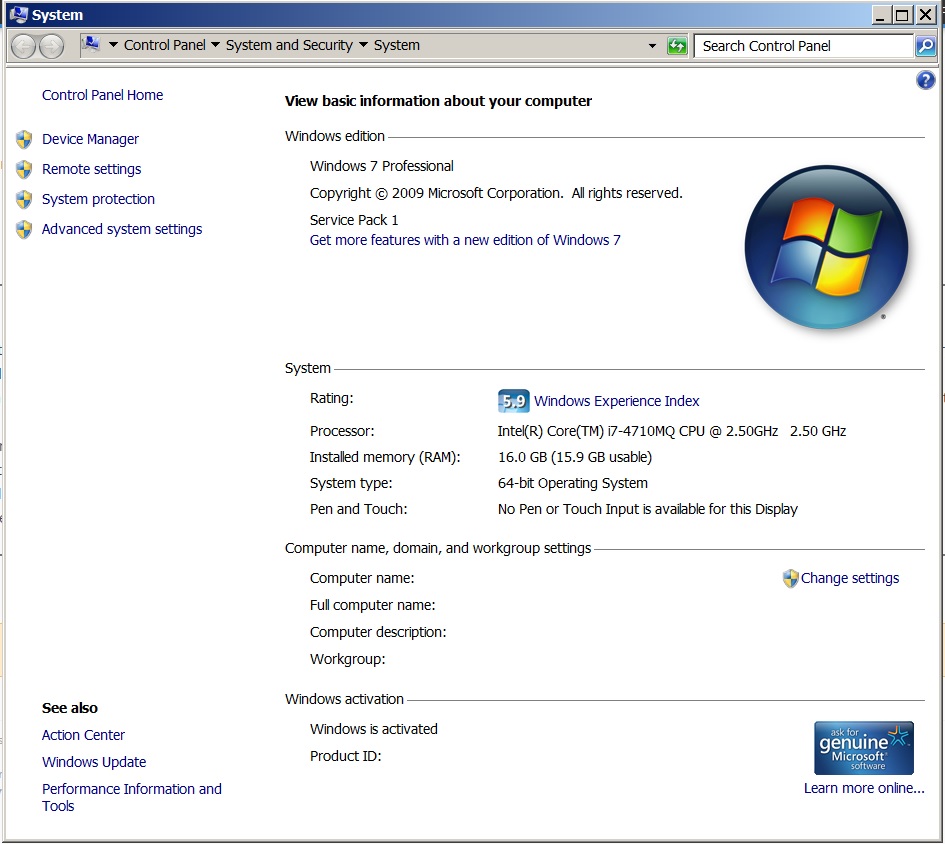Click the Forward navigation arrow
The image size is (945, 844).
coord(51,46)
